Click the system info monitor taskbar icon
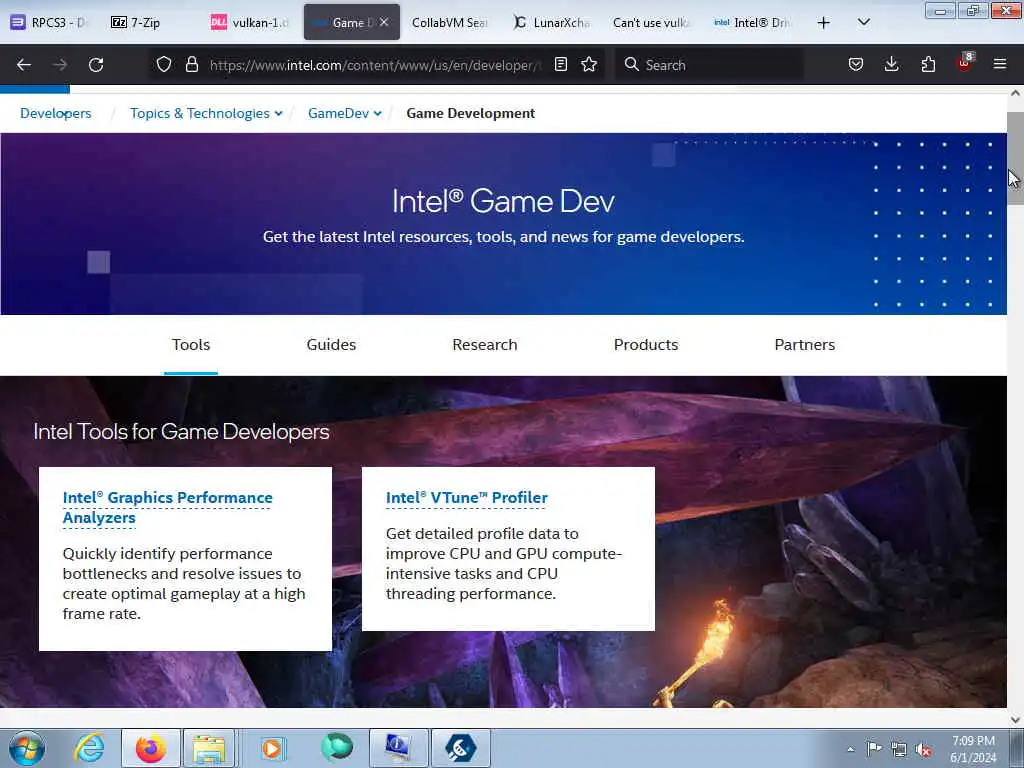The height and width of the screenshot is (768, 1024). click(398, 748)
